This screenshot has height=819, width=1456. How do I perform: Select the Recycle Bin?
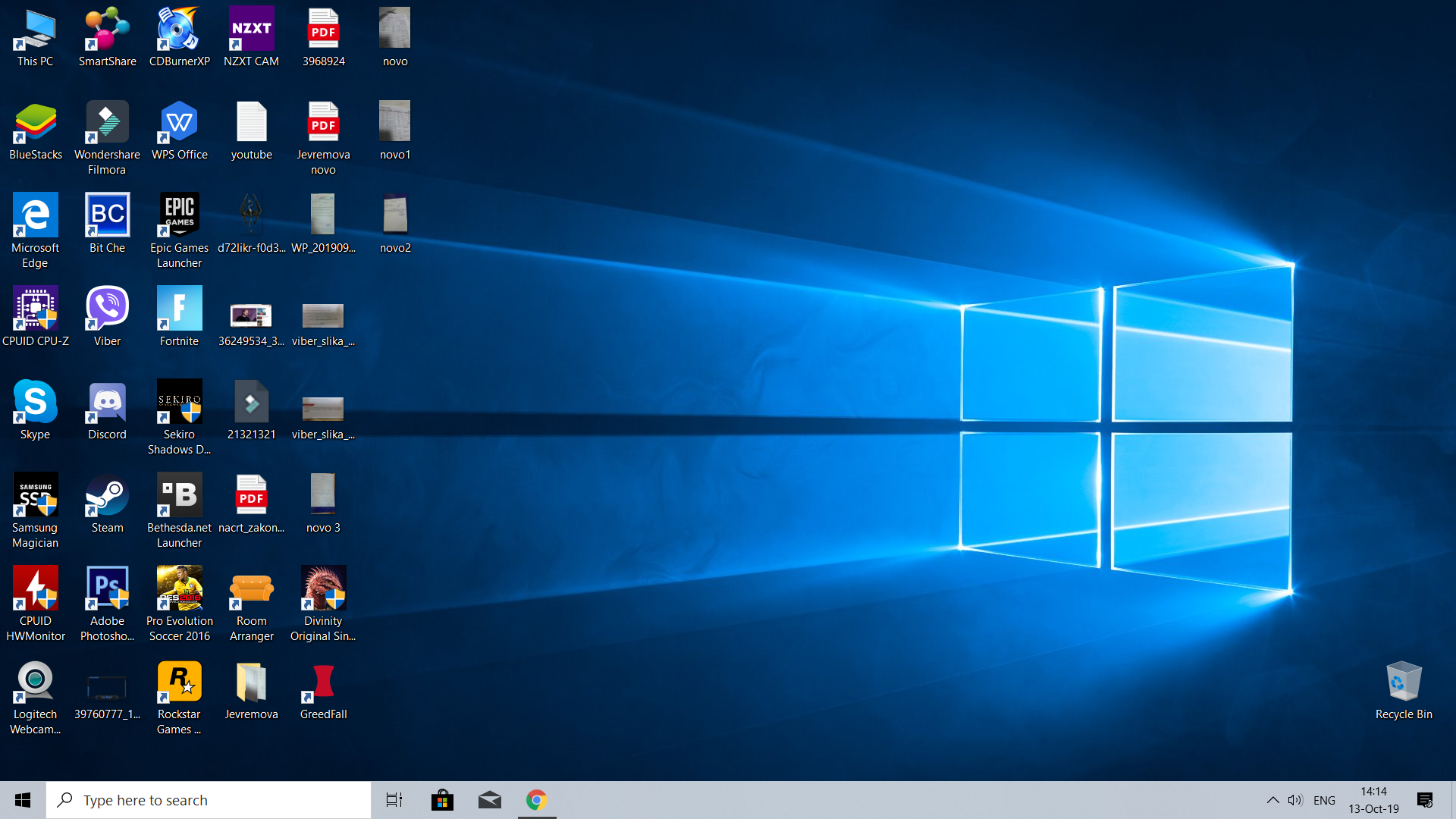point(1404,691)
